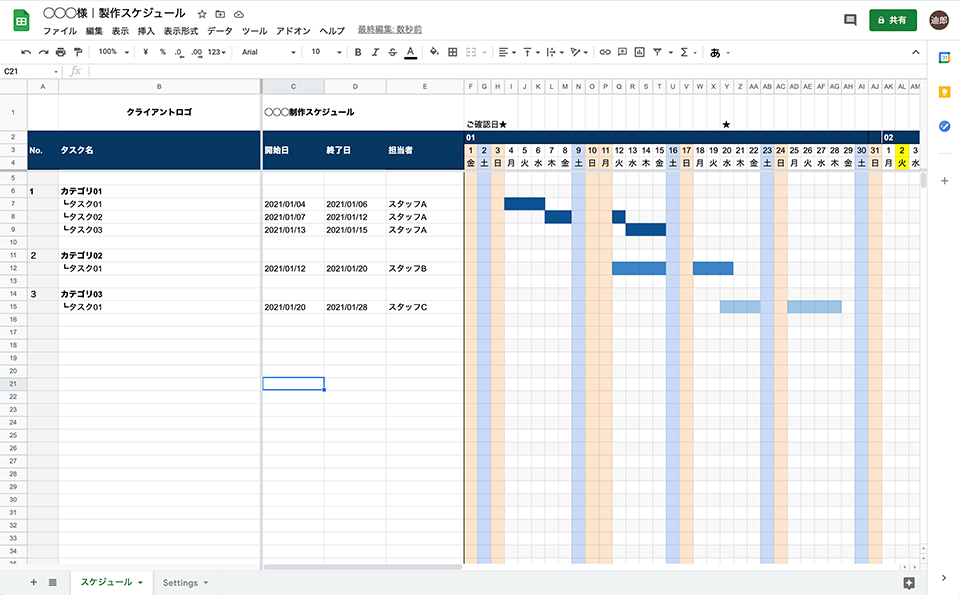960x595 pixels.
Task: Open the 最終編集: 数秒前 edit history link
Action: pyautogui.click(x=389, y=30)
